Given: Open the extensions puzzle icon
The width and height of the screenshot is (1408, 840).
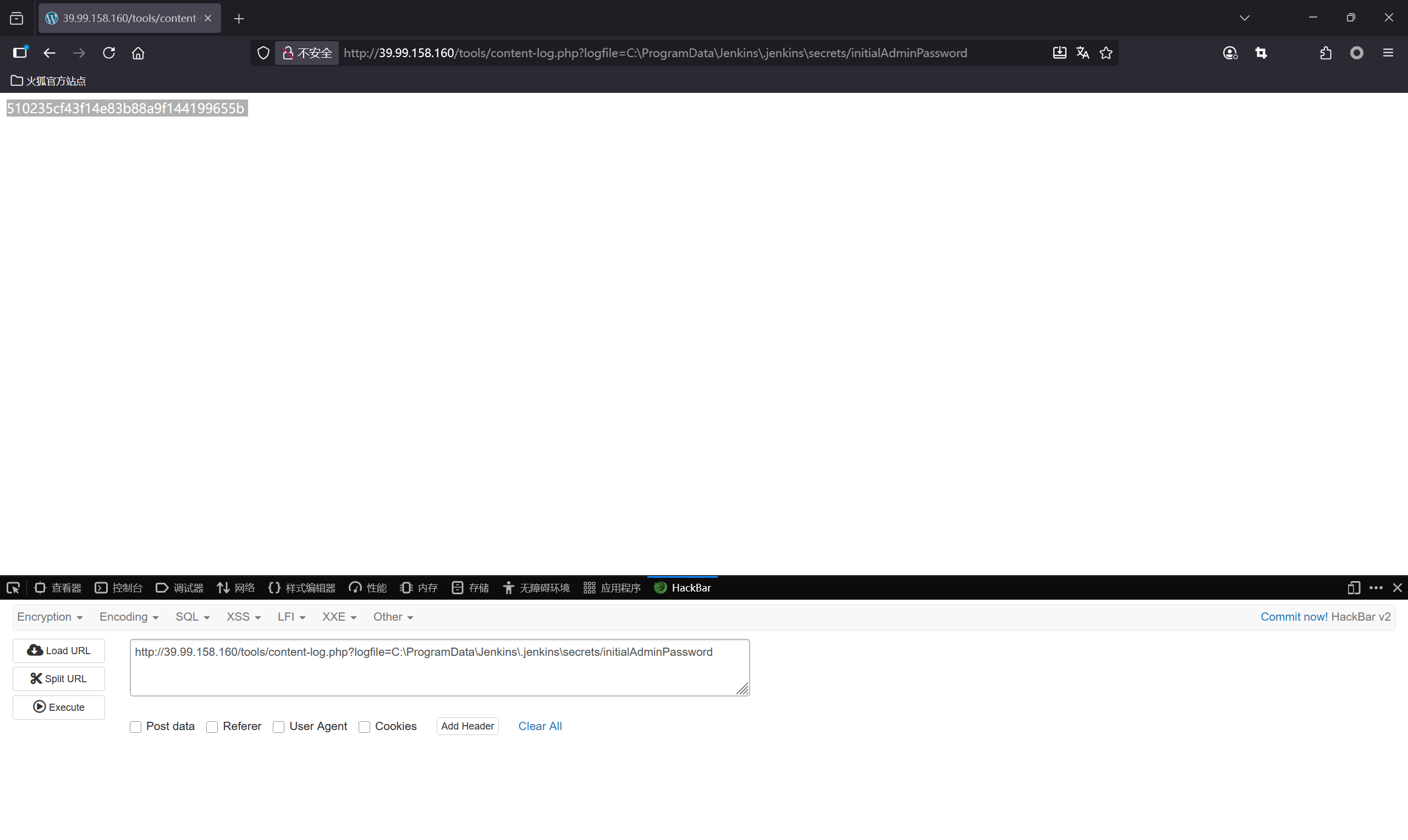Looking at the screenshot, I should coord(1325,53).
